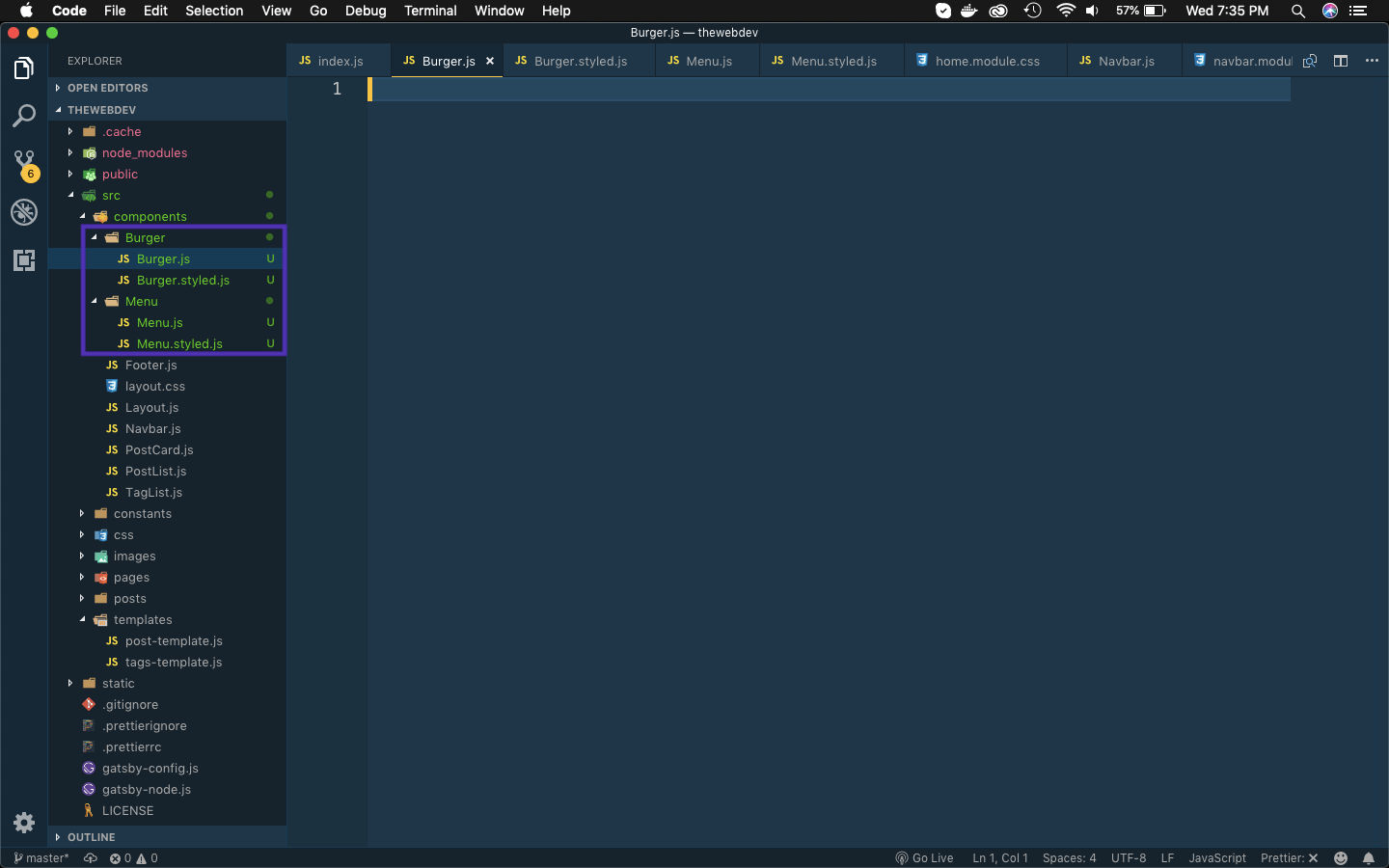Open Notification Center list icon
1389x868 pixels.
click(1359, 11)
